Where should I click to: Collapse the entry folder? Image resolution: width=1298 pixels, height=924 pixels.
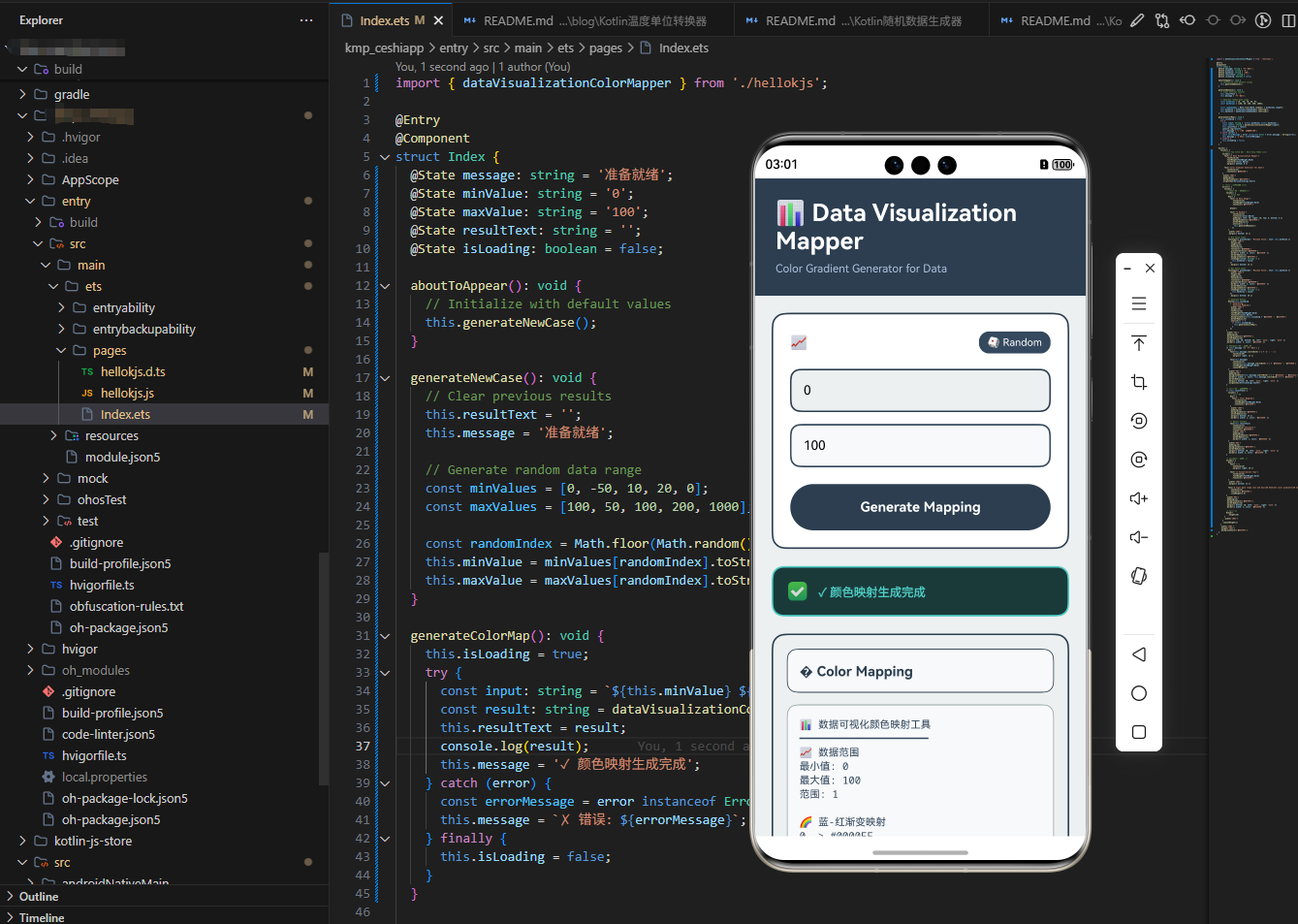[31, 201]
